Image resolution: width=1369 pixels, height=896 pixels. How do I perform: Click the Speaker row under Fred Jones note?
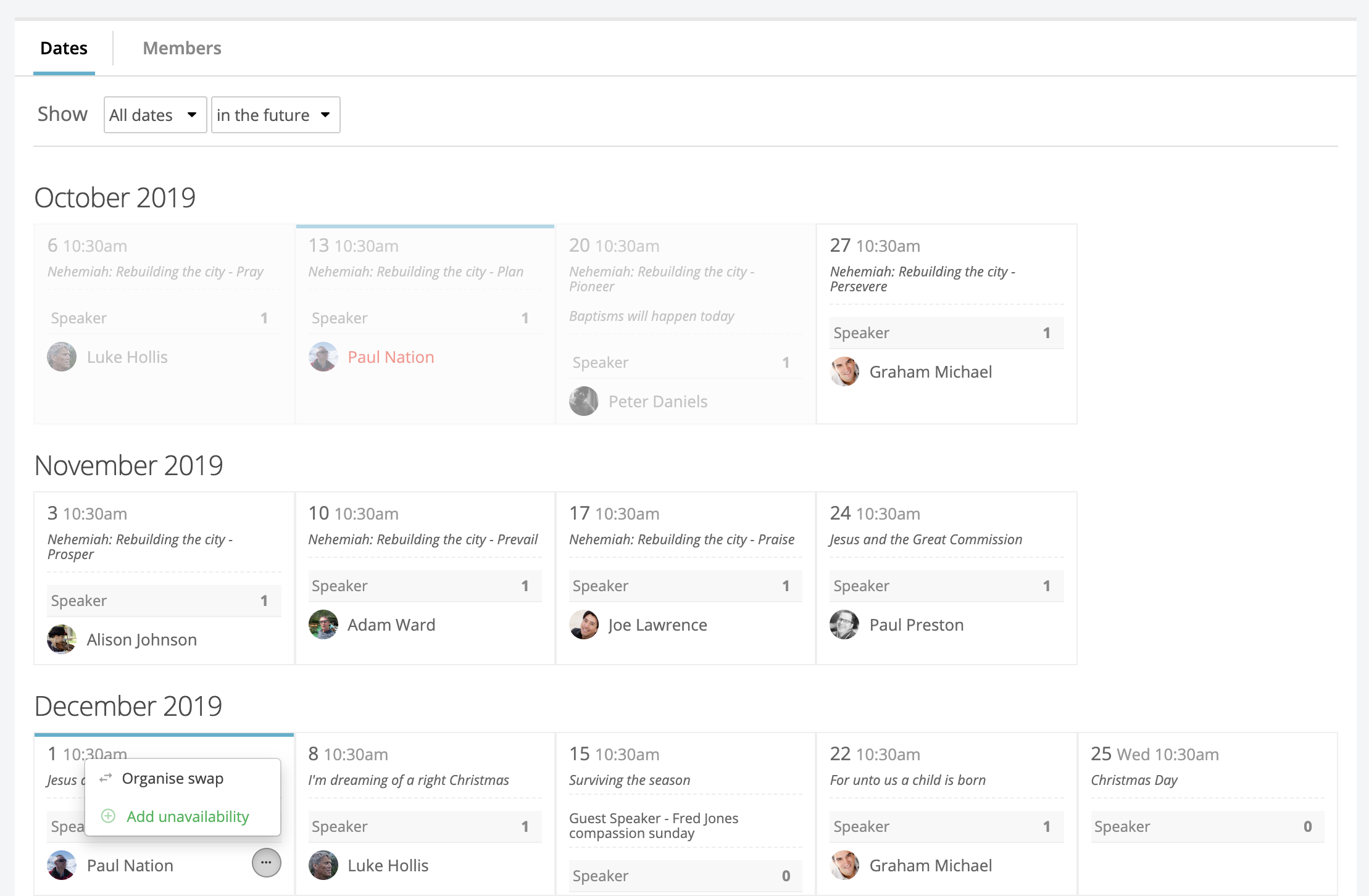click(684, 876)
